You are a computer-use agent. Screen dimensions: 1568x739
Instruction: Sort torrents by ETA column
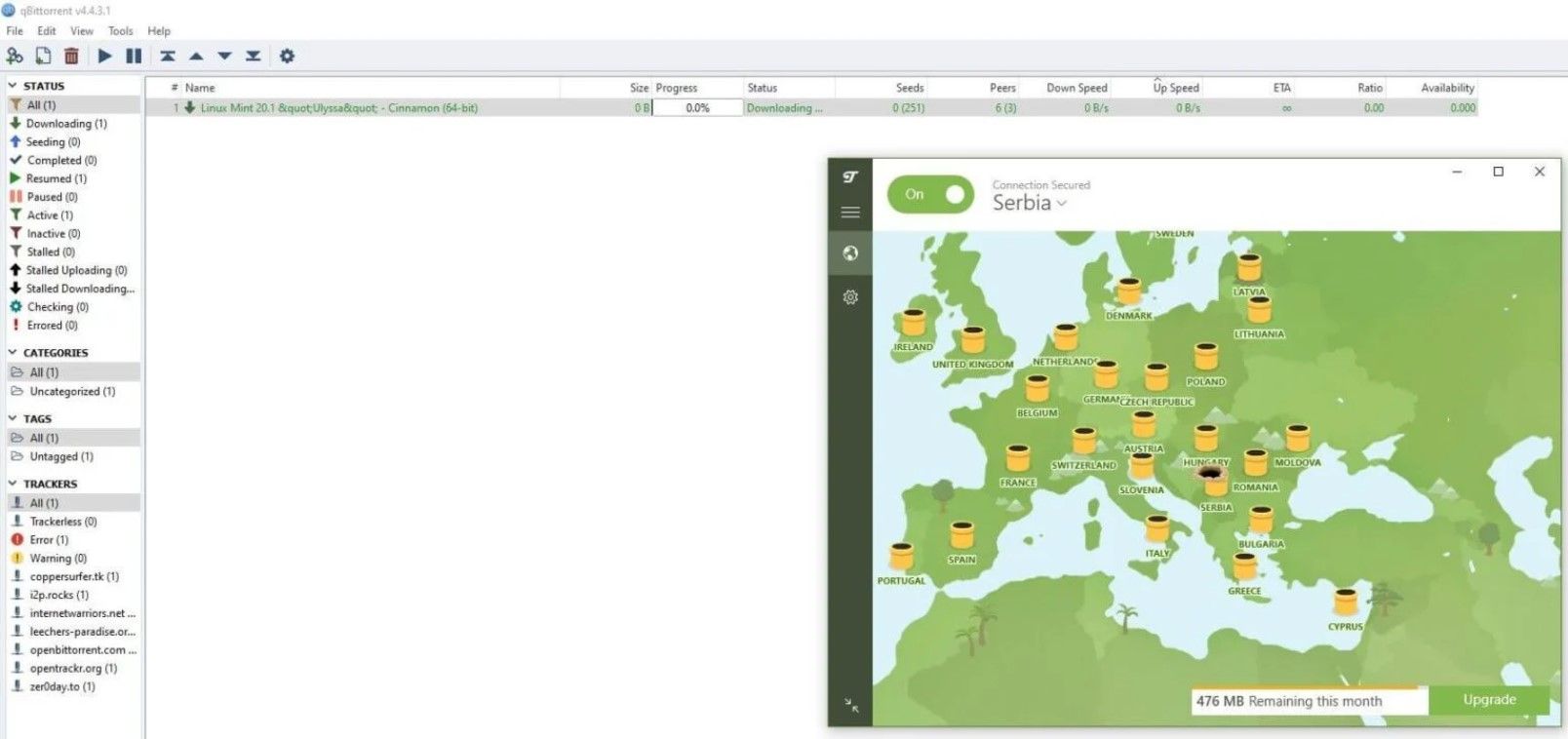pos(1281,88)
